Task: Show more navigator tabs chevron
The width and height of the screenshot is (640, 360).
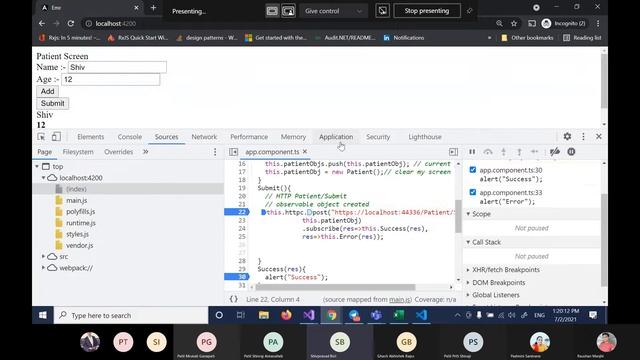Action: click(146, 152)
